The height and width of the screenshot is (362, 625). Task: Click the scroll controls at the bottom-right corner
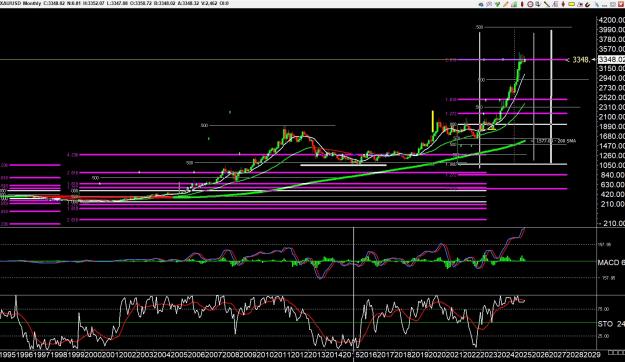point(616,353)
